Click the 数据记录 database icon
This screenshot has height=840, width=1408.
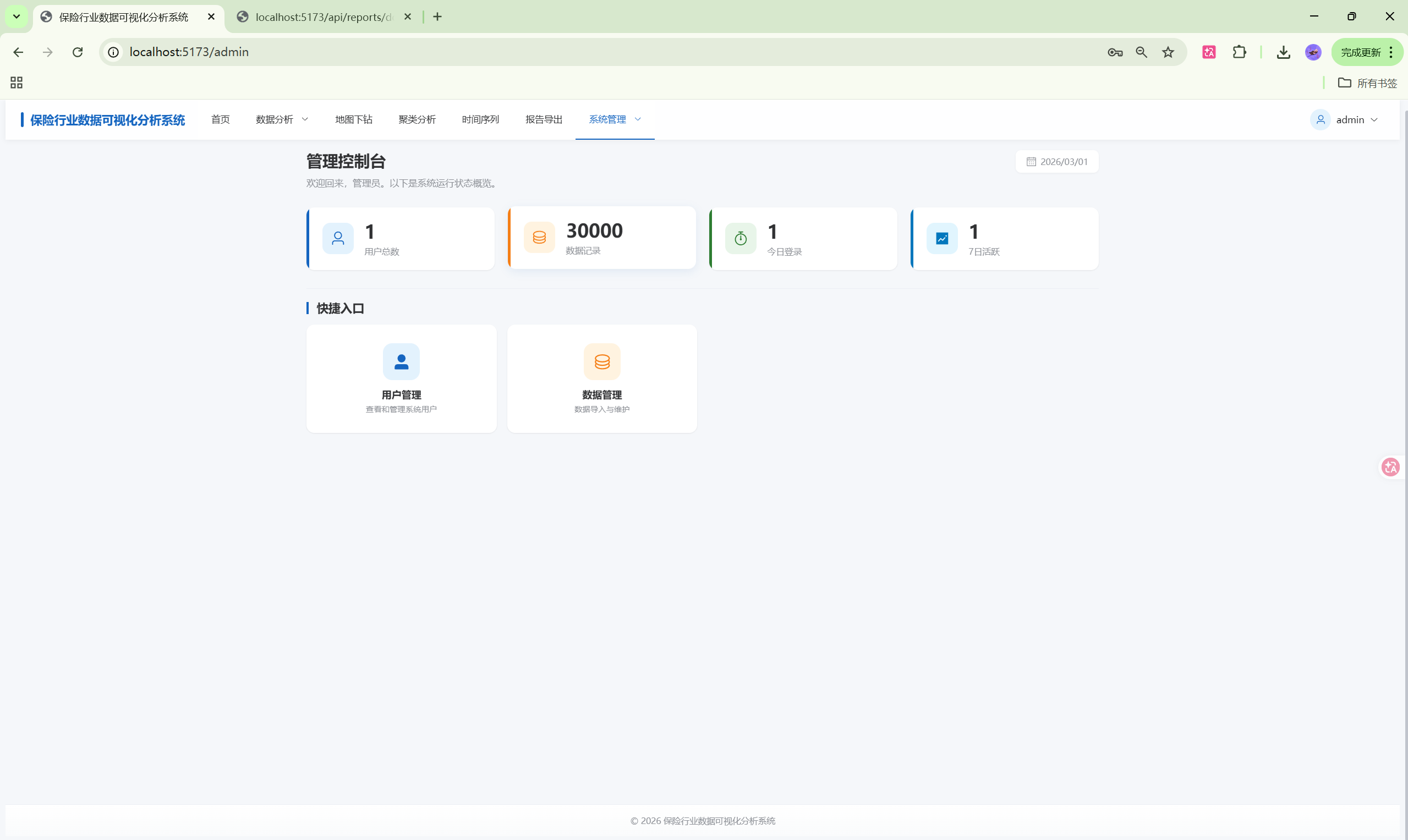coord(539,237)
